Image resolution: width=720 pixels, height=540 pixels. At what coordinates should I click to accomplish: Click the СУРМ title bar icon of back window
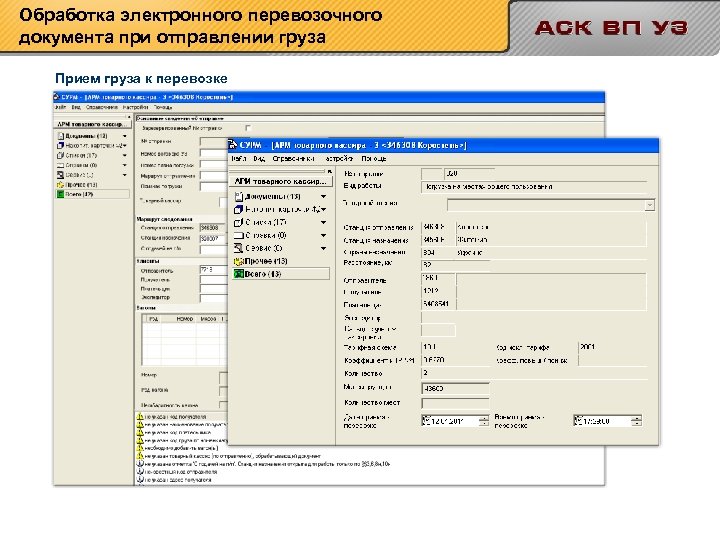57,97
